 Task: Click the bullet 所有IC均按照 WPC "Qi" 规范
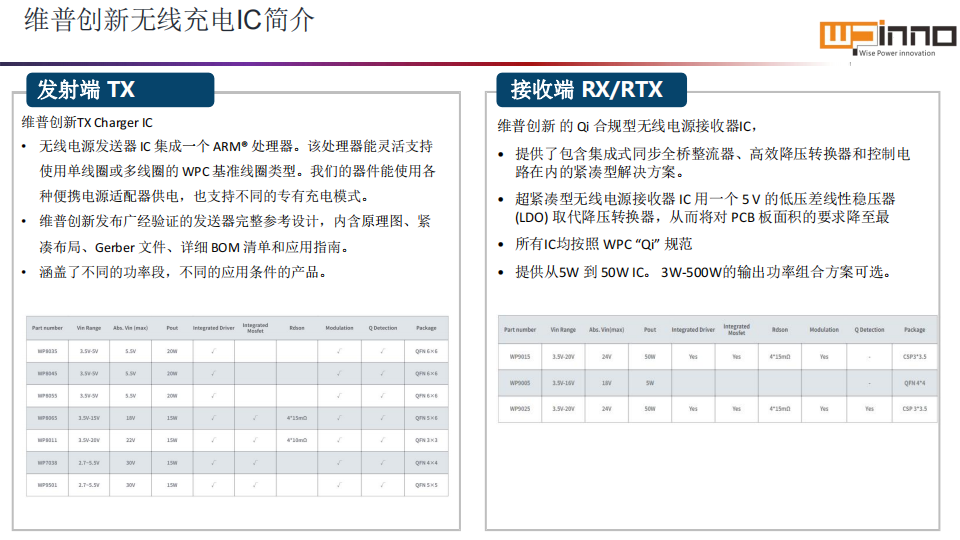(604, 244)
